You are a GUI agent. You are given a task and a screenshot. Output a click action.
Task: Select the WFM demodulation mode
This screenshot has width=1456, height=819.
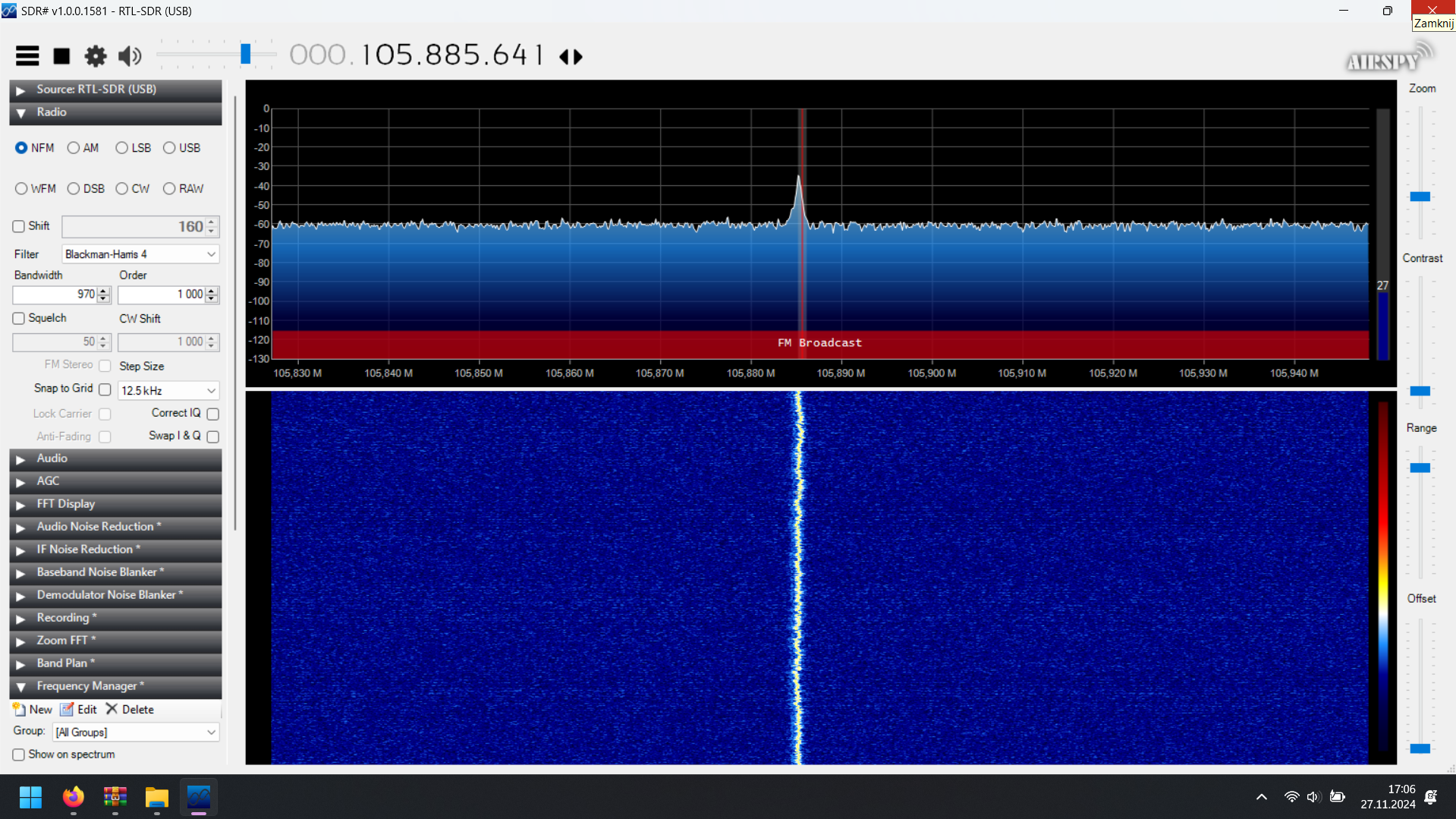[21, 188]
